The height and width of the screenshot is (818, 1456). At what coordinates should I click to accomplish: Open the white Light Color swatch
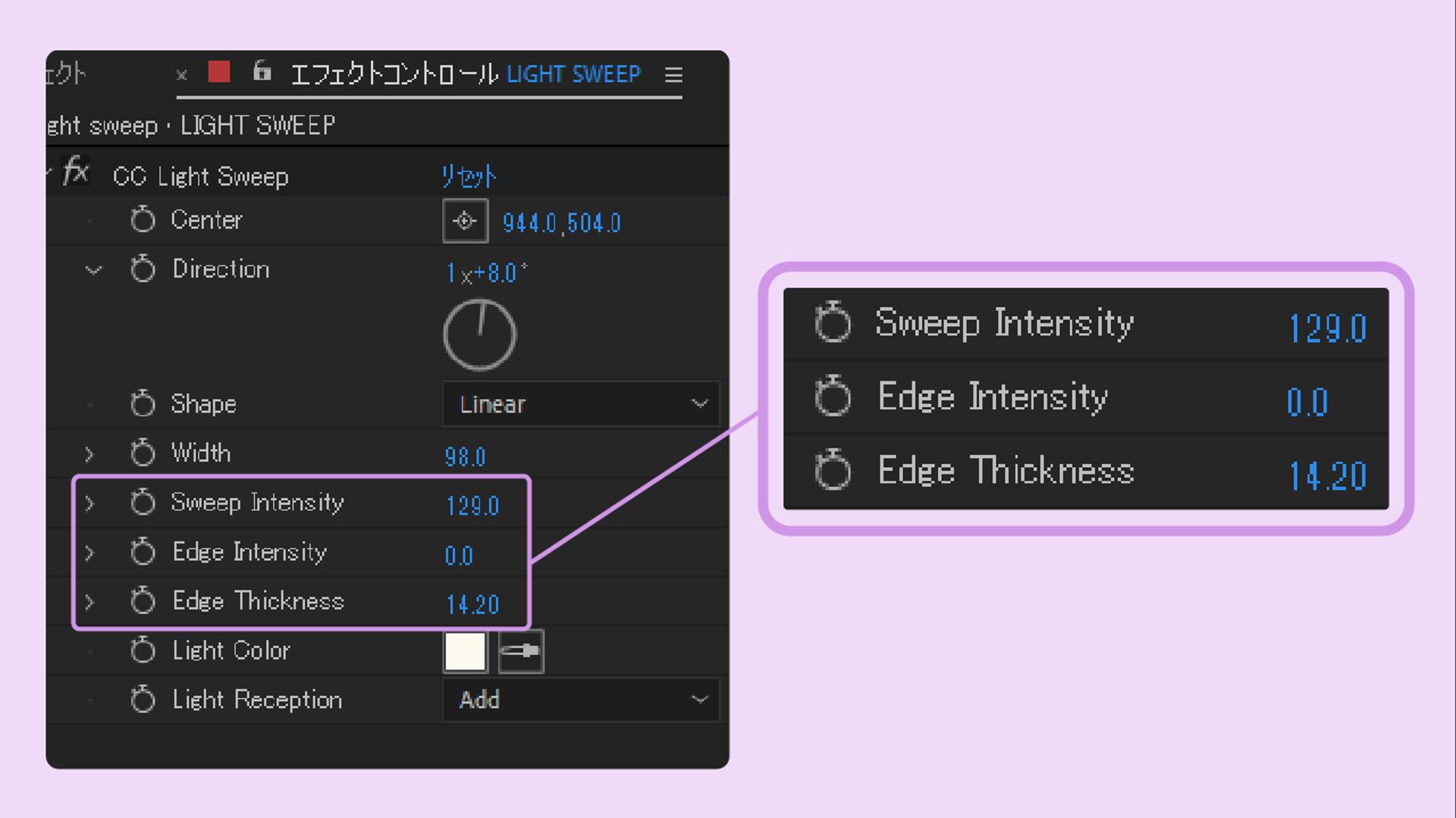pyautogui.click(x=465, y=651)
